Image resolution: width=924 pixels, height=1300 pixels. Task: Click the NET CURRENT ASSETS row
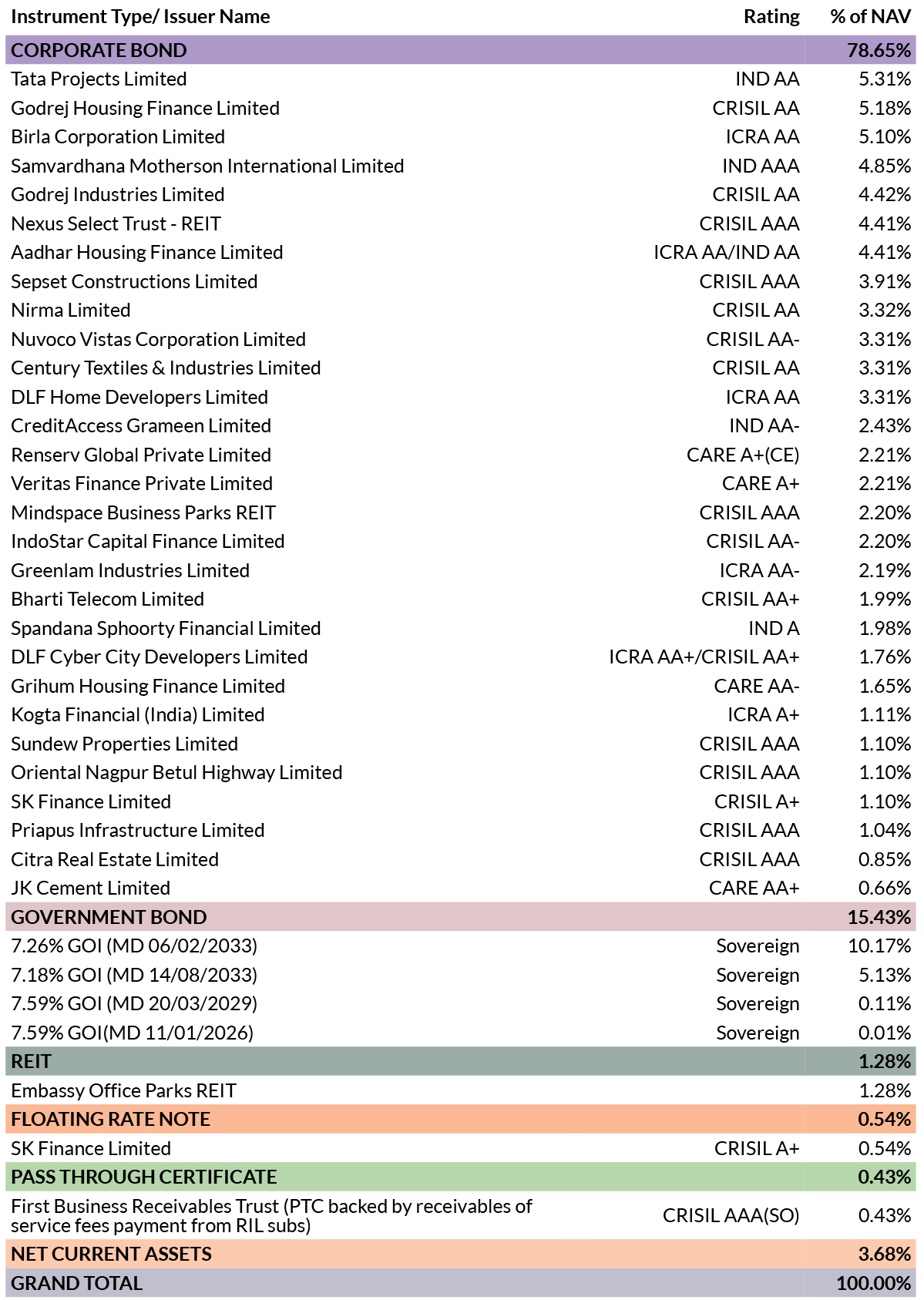[x=461, y=1254]
